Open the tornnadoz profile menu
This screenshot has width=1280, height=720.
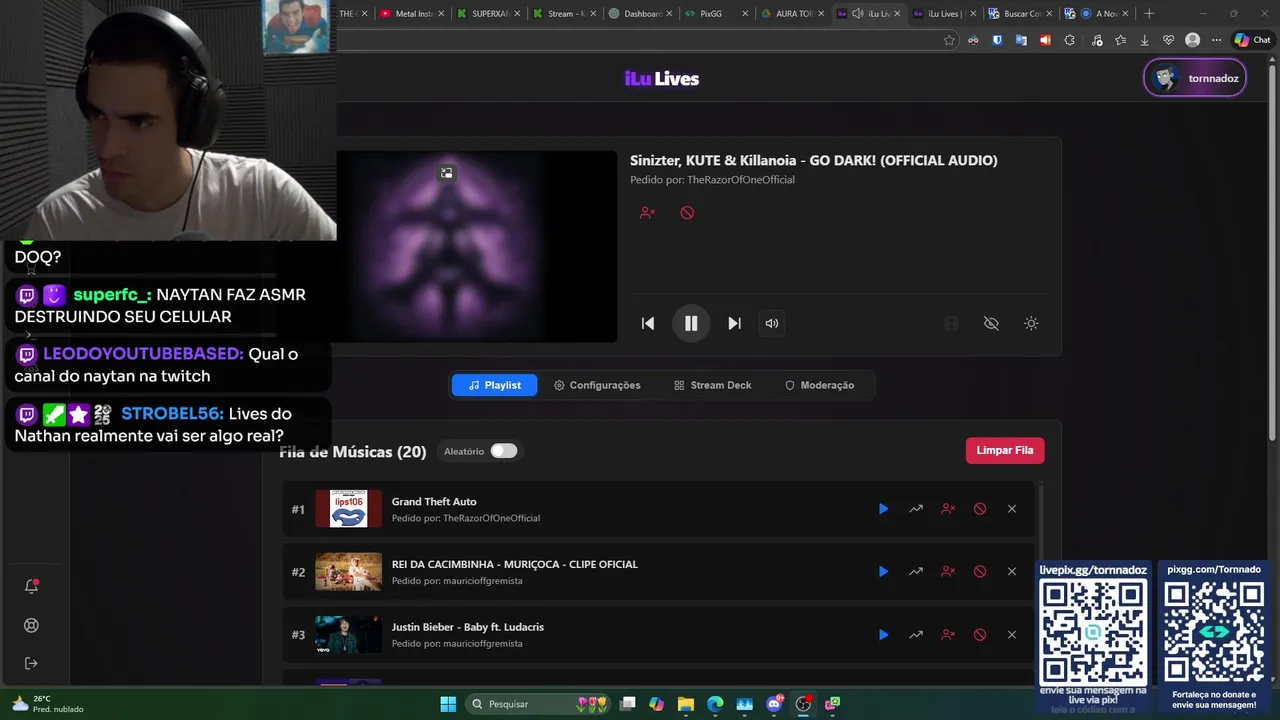[x=1195, y=78]
